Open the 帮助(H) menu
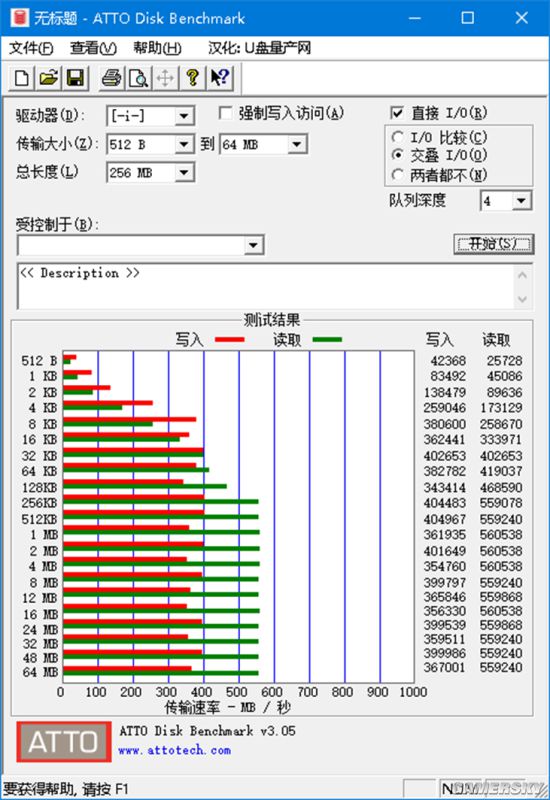 (x=157, y=48)
